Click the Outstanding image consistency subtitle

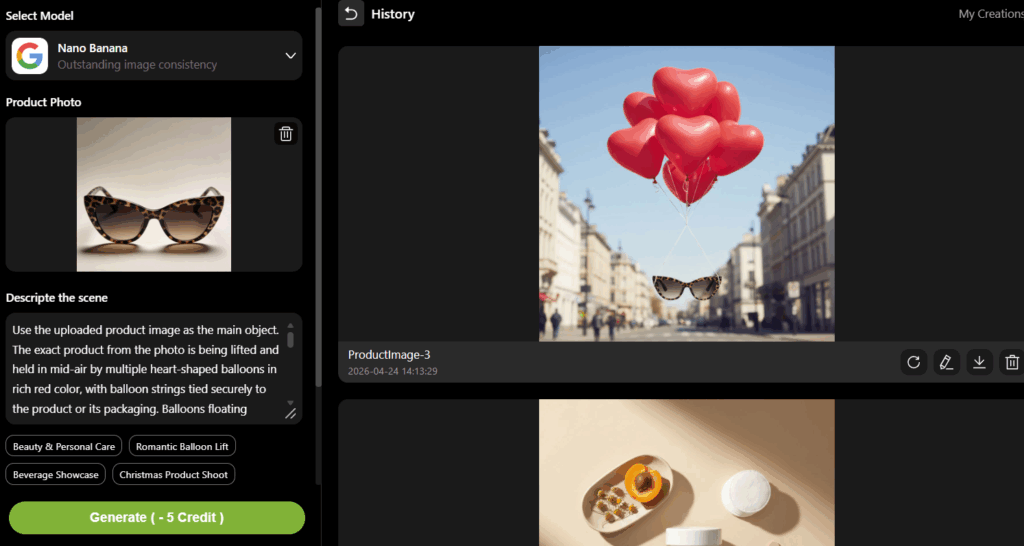137,65
